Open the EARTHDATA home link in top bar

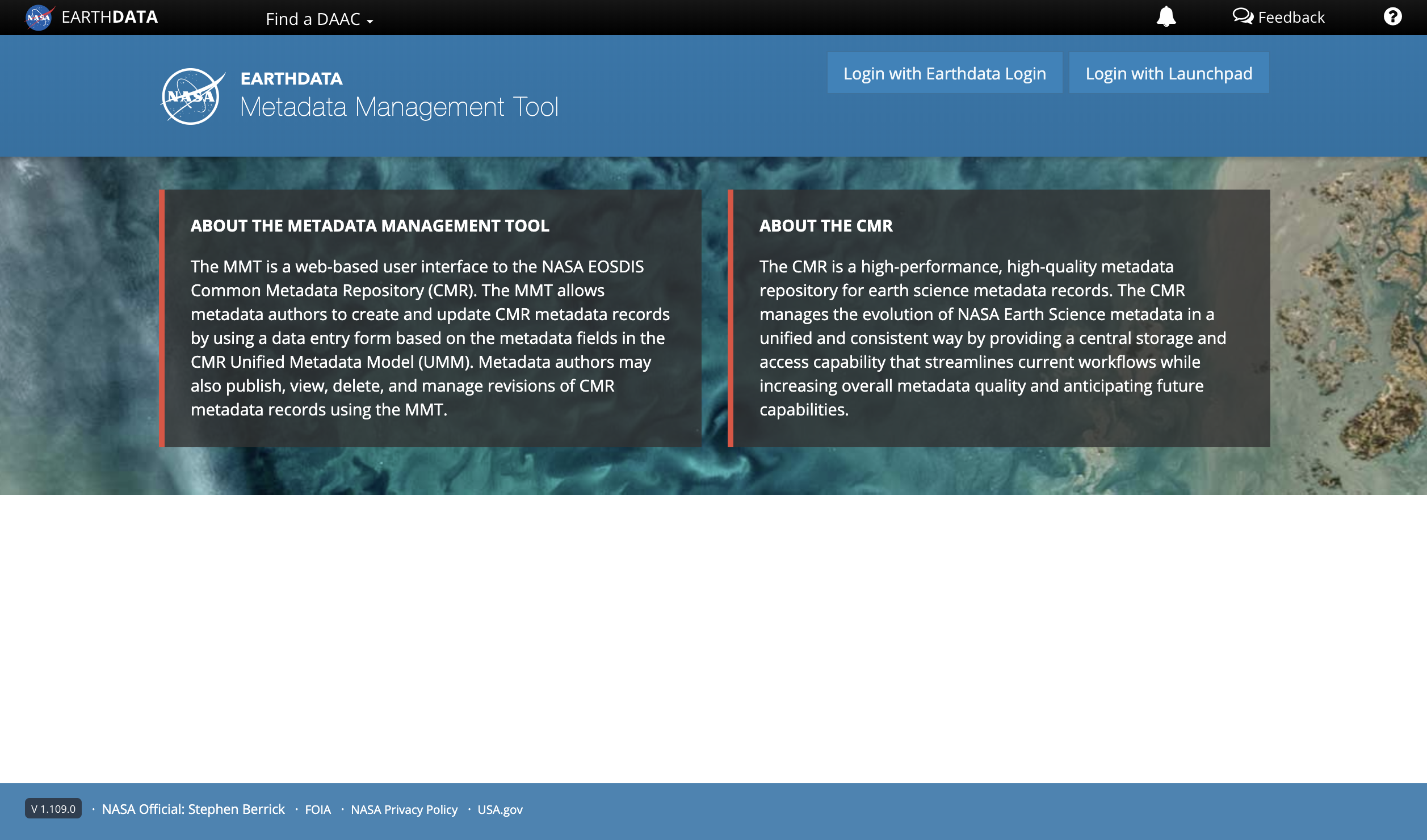[110, 17]
